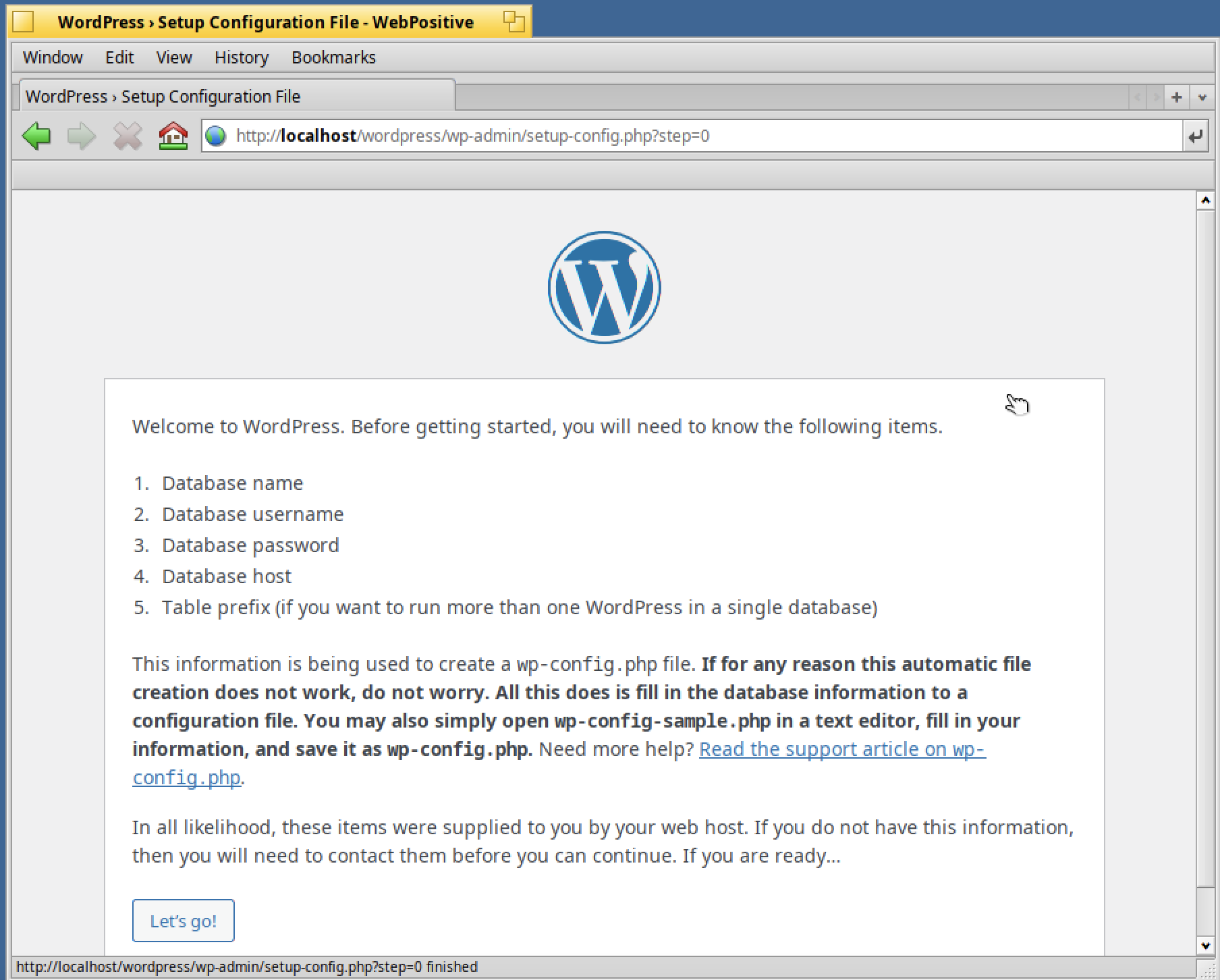Click the 'Database username' list item
Screen dimensions: 1220x980
252,514
